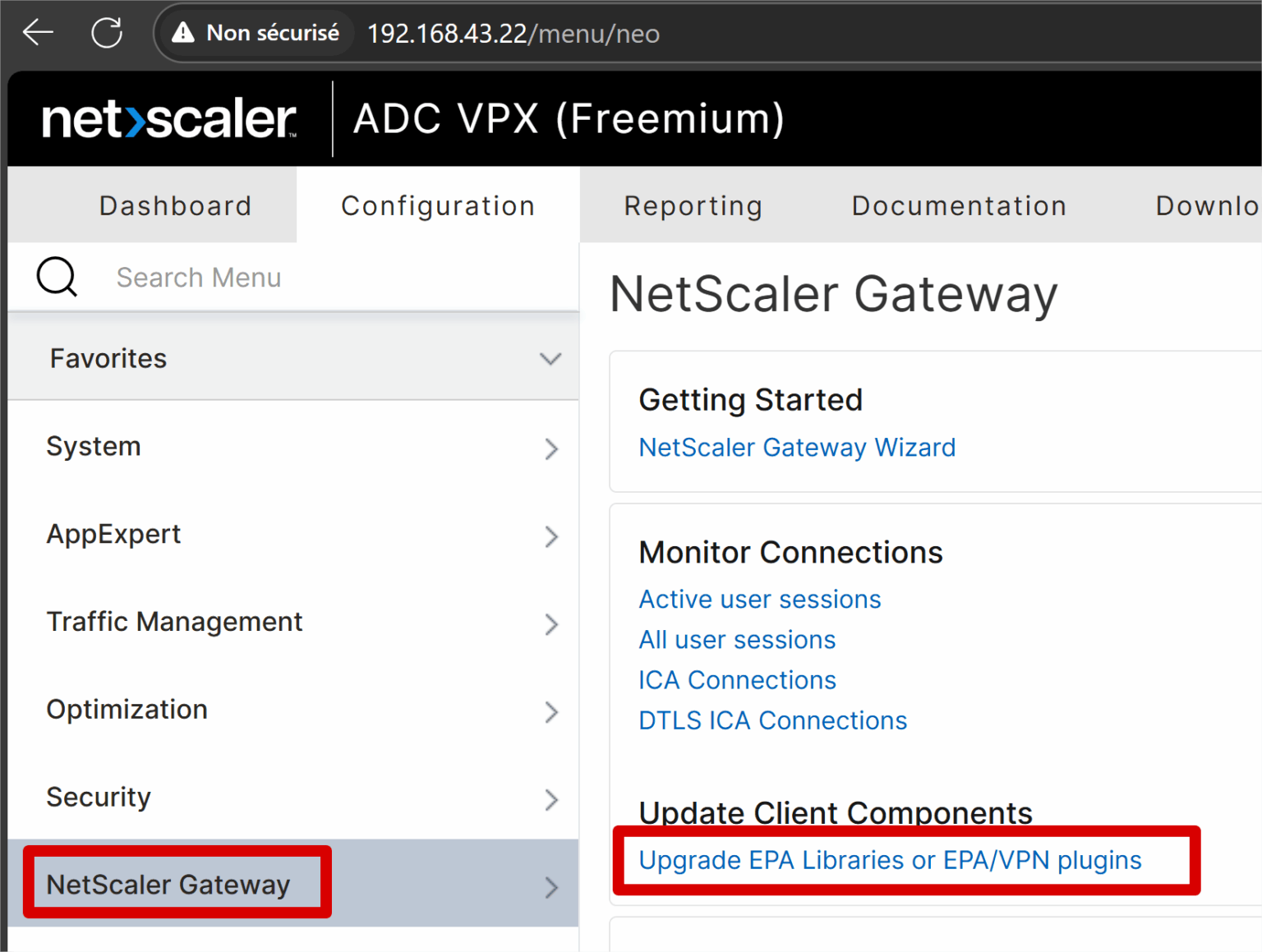Viewport: 1262px width, 952px height.
Task: Click the search magnifier icon
Action: click(x=56, y=277)
